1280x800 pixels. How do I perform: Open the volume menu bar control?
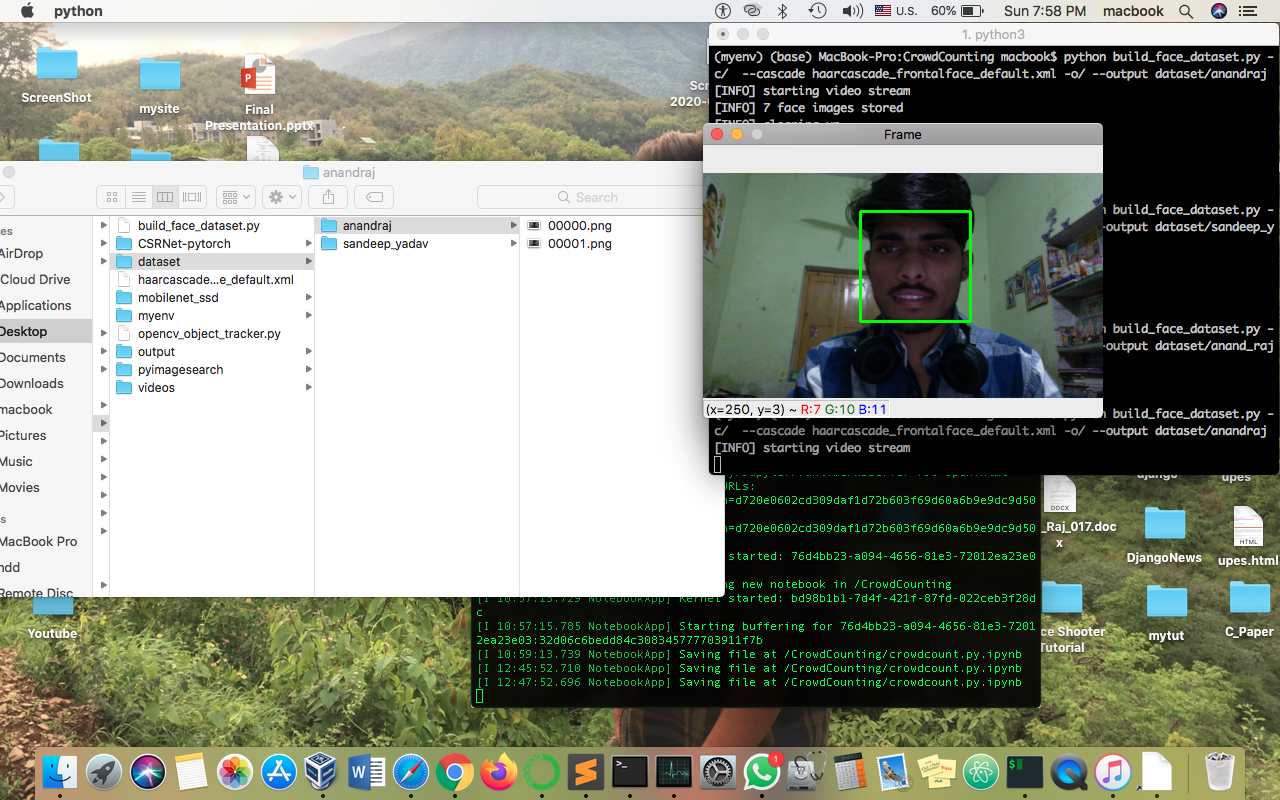852,11
